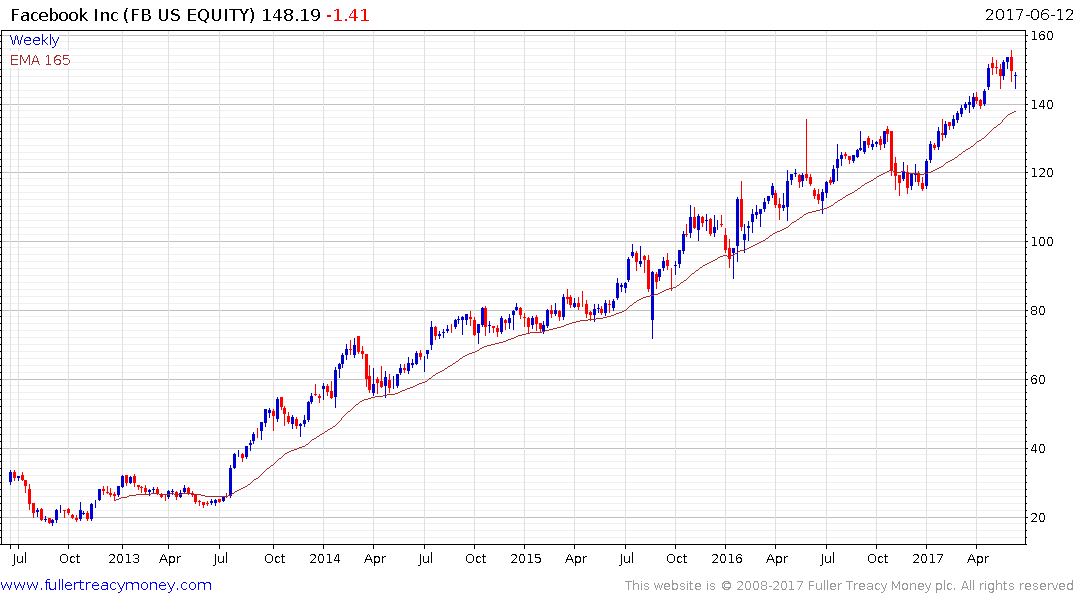The image size is (1075, 600).
Task: Click the price value 148.19
Action: (291, 15)
